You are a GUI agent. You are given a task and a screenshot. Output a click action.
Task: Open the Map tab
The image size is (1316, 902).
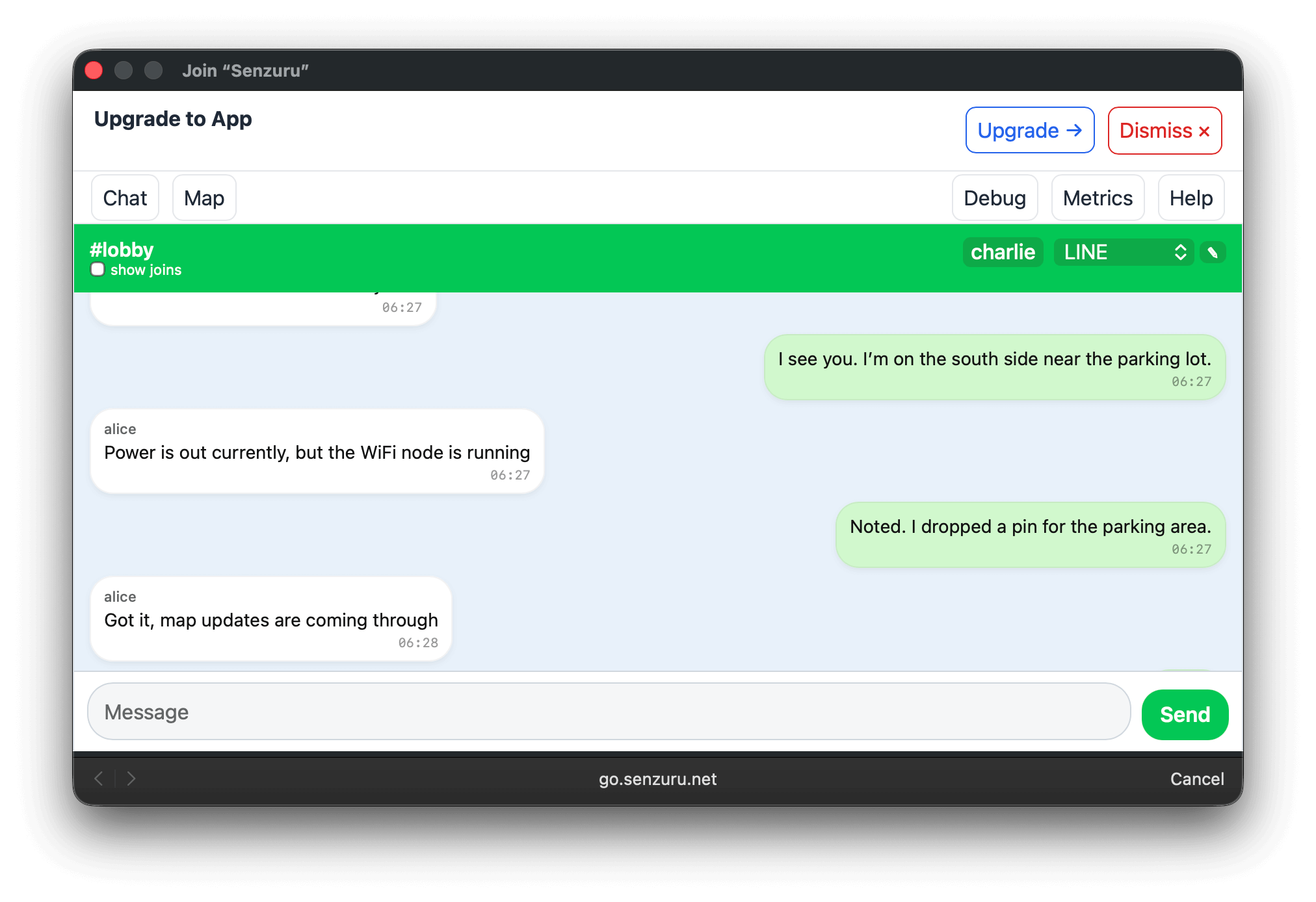pos(204,198)
